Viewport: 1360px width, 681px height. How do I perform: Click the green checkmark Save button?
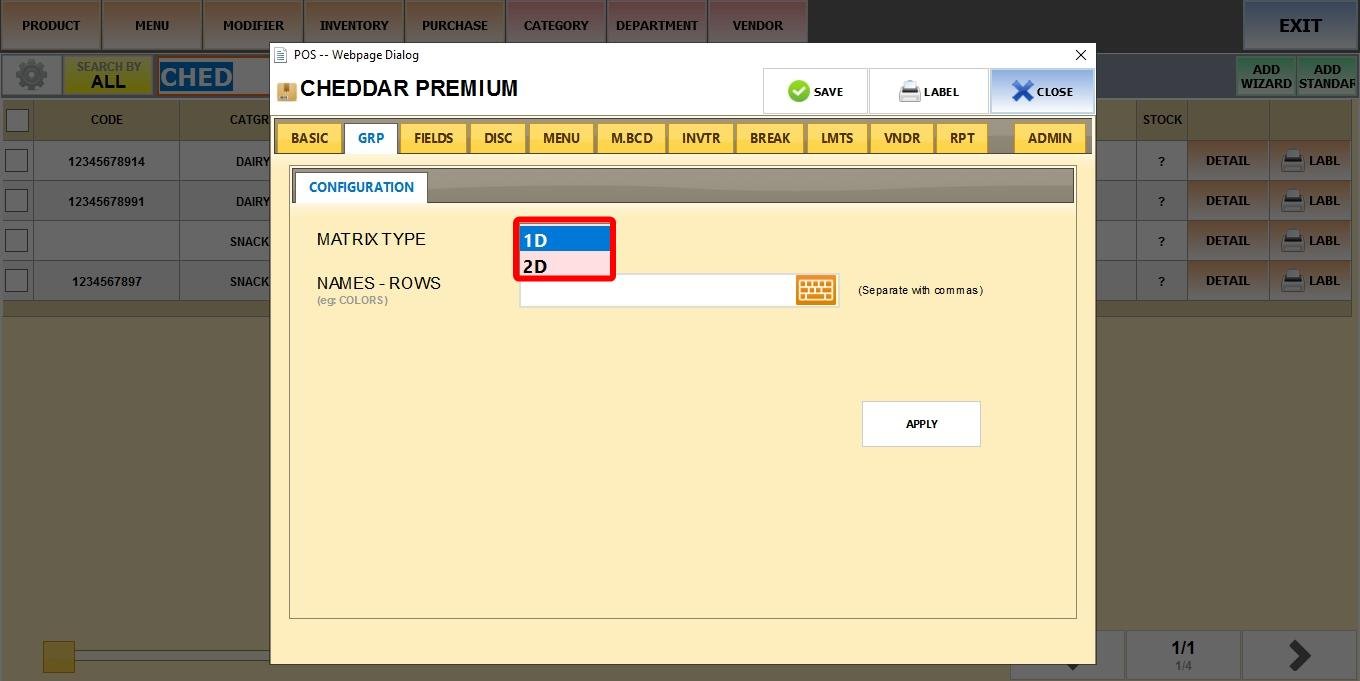click(x=815, y=91)
